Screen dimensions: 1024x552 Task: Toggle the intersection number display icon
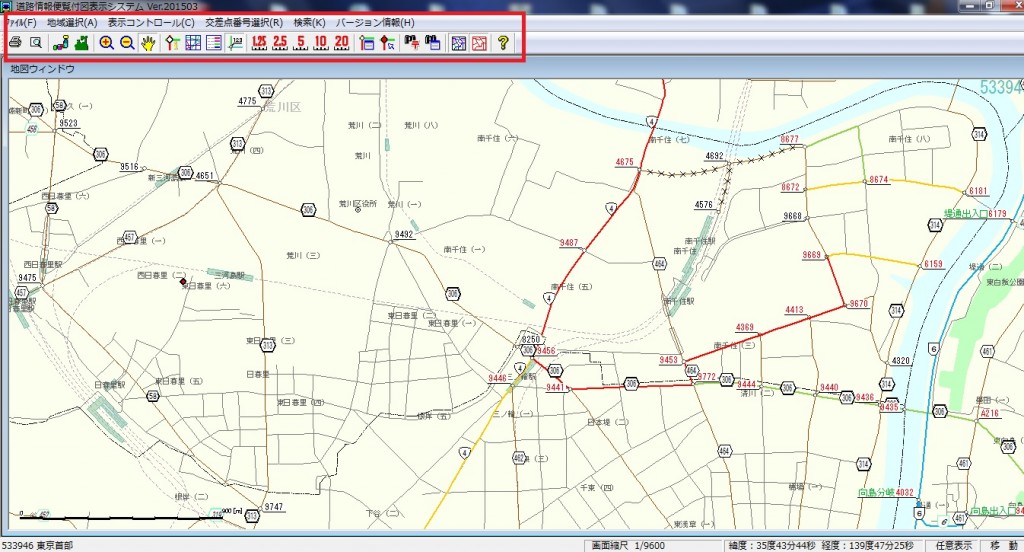[x=235, y=43]
